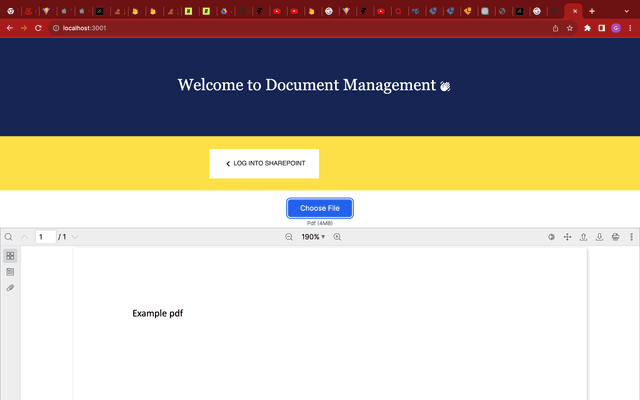The width and height of the screenshot is (640, 400).
Task: Zoom out of the PDF document
Action: tap(289, 237)
